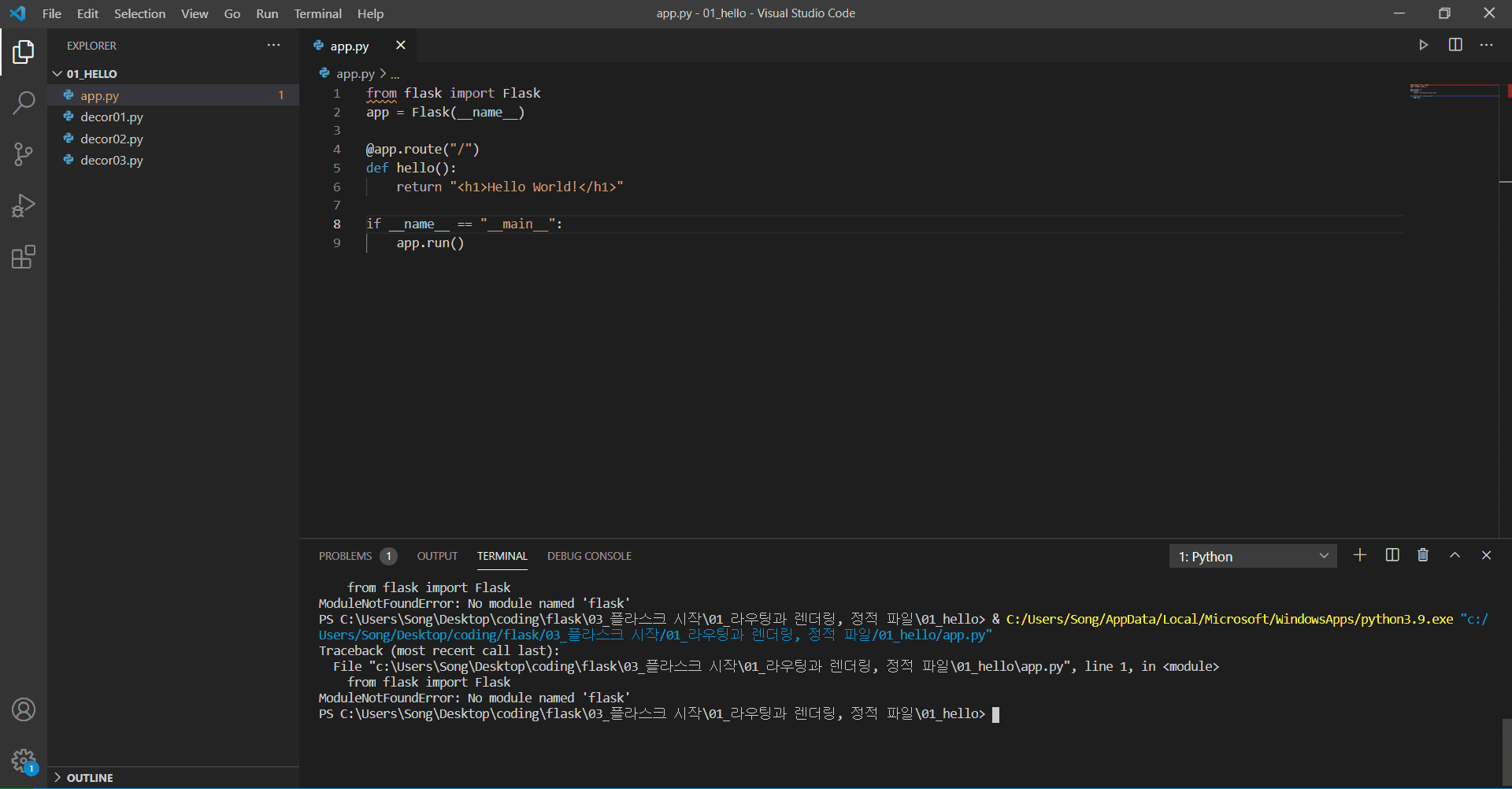Viewport: 1512px width, 789px height.
Task: Open the Run and Debug view
Action: coord(24,206)
